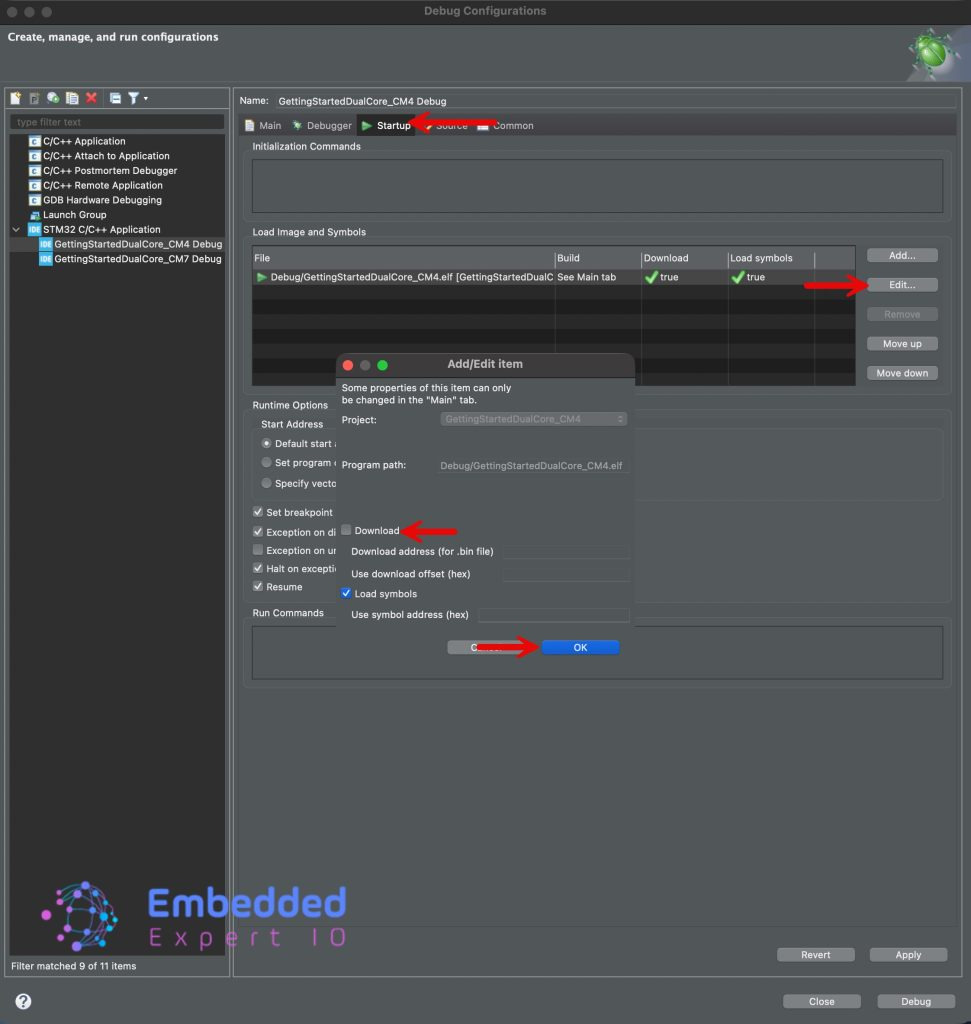Click the Remove button
The height and width of the screenshot is (1024, 971).
[902, 314]
